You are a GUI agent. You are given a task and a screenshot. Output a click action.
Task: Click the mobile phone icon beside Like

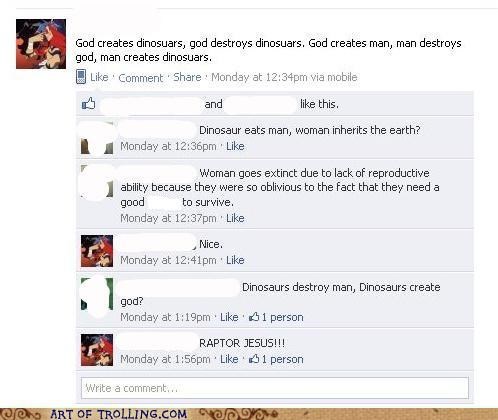pos(81,77)
